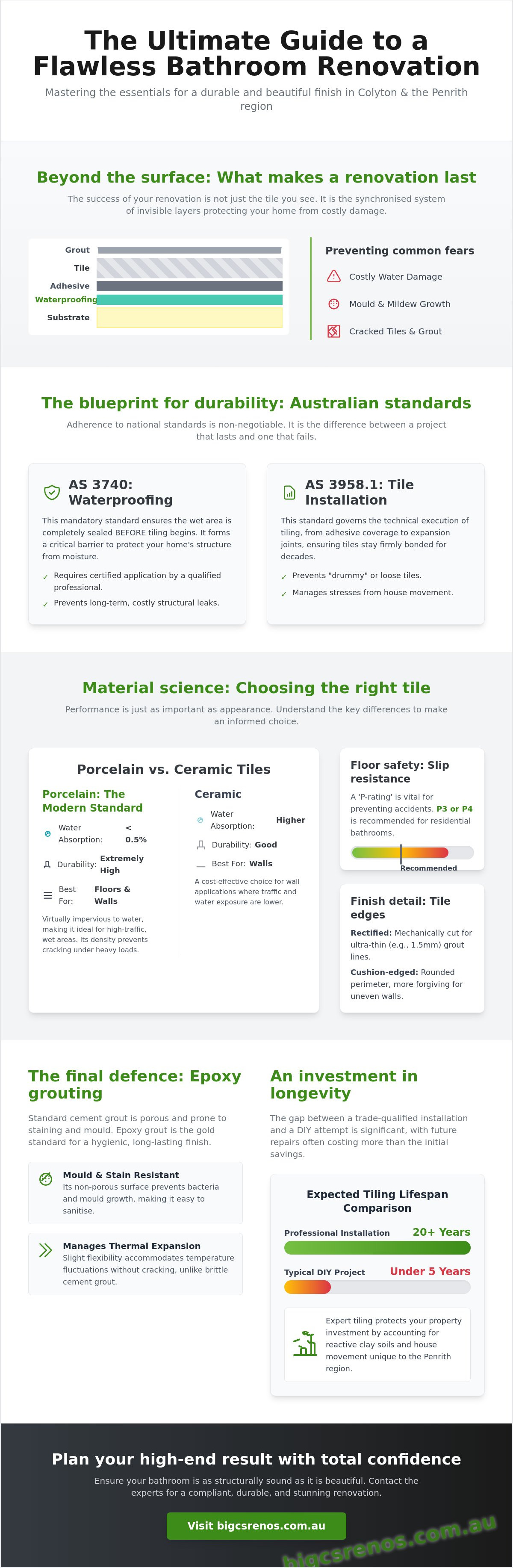The width and height of the screenshot is (513, 1568).
Task: Click the P3 or P4 highlighted text
Action: point(454,809)
